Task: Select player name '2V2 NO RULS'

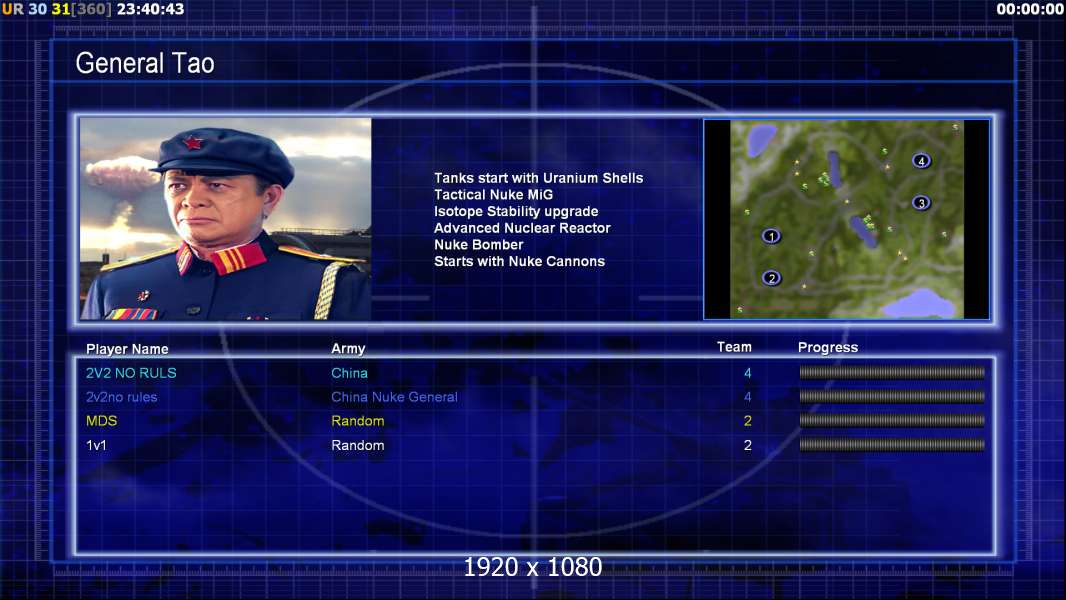Action: tap(131, 373)
